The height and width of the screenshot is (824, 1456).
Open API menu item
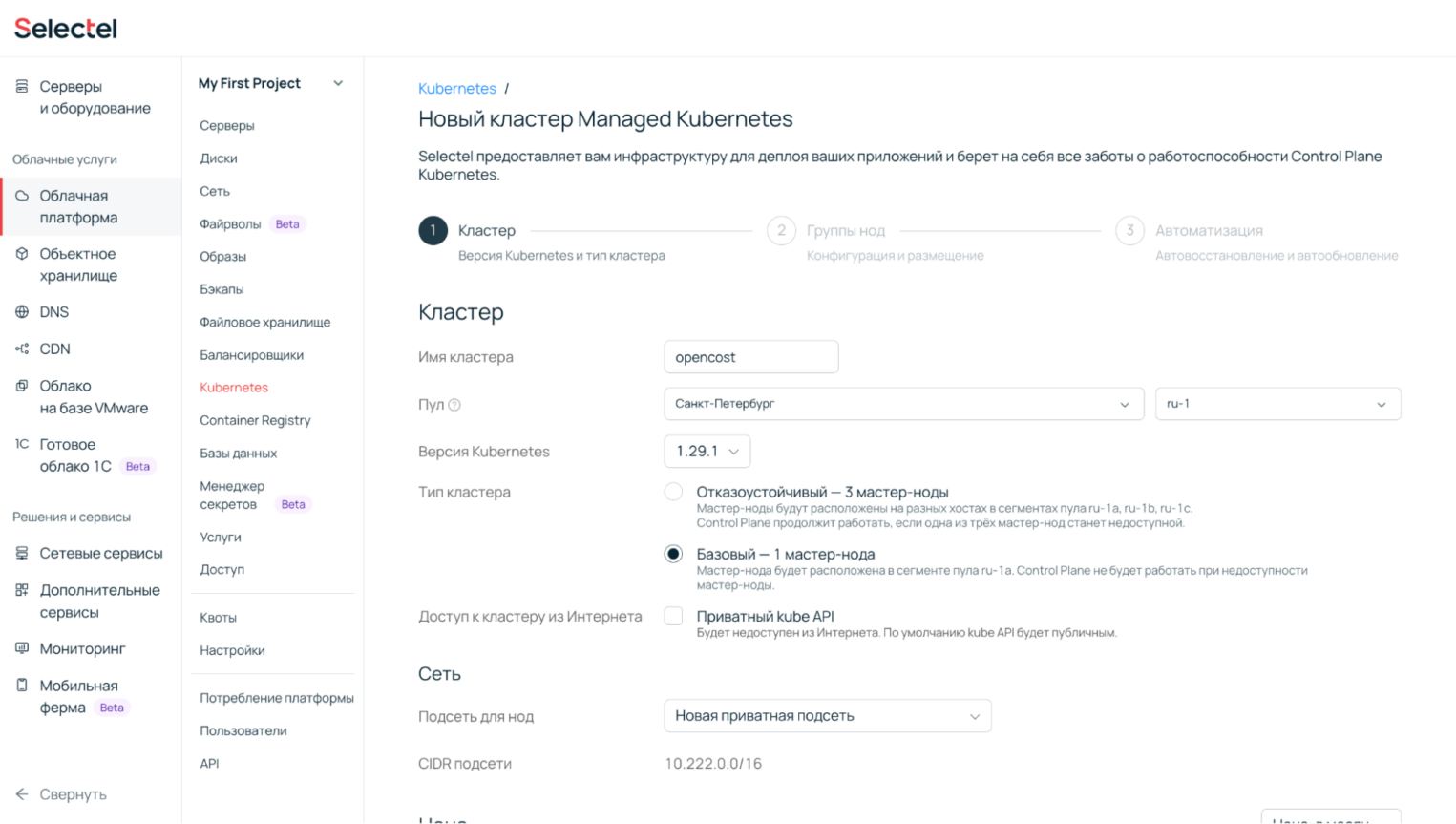coord(209,764)
